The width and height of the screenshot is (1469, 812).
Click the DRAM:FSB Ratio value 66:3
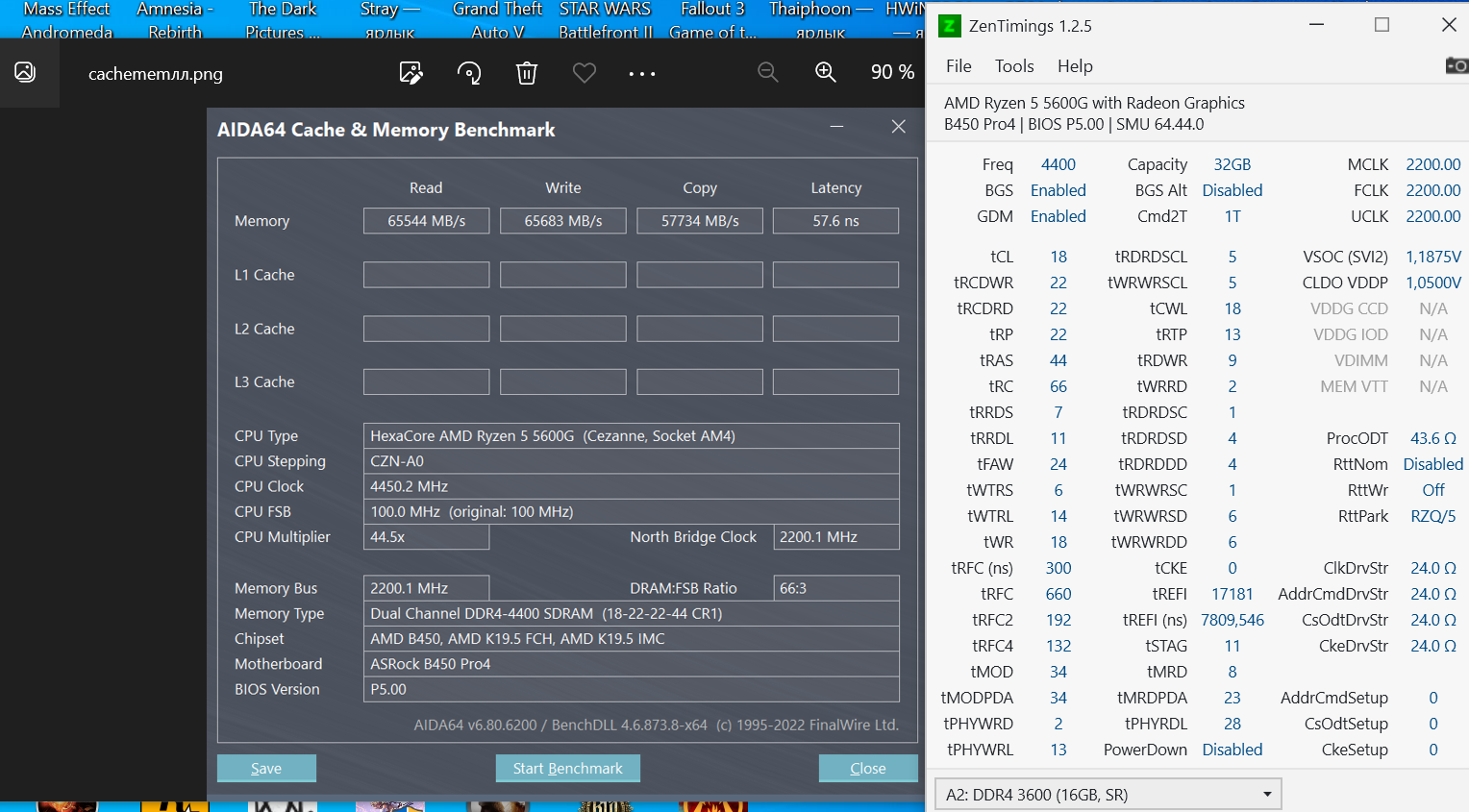pyautogui.click(x=836, y=588)
